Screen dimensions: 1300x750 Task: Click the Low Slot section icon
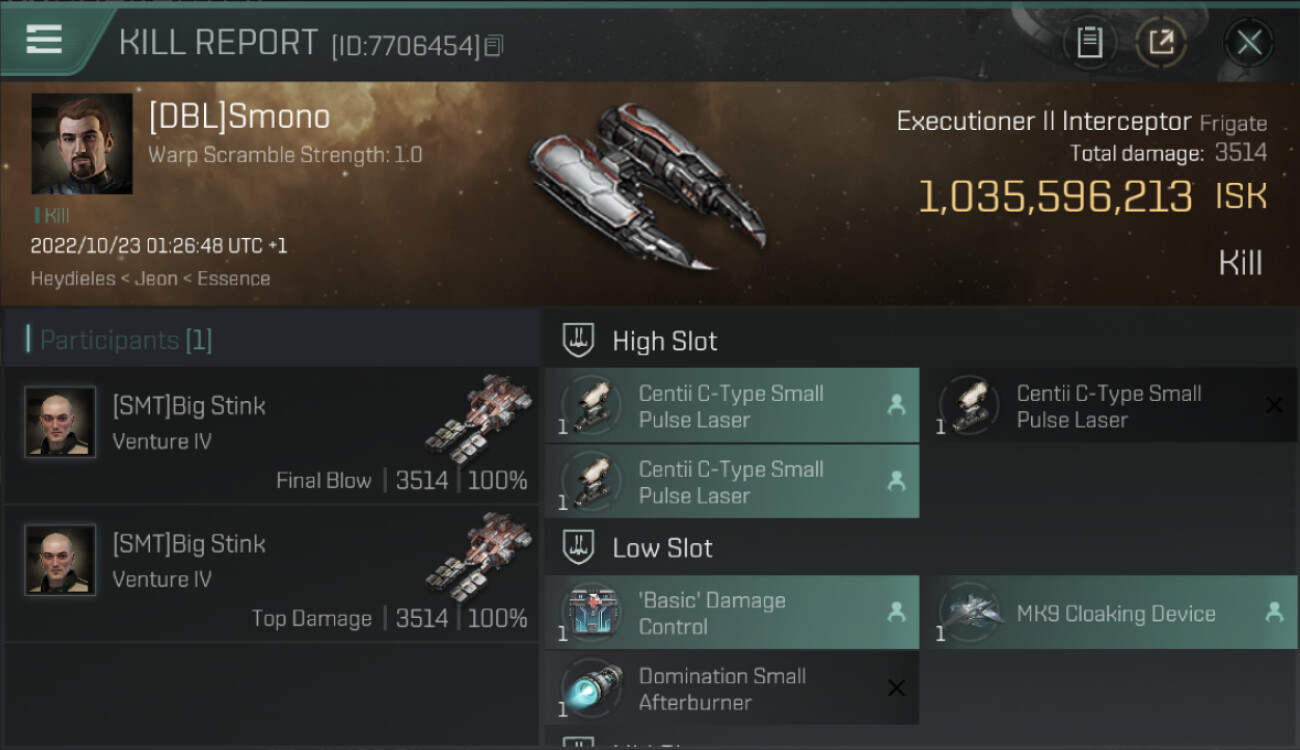[579, 547]
